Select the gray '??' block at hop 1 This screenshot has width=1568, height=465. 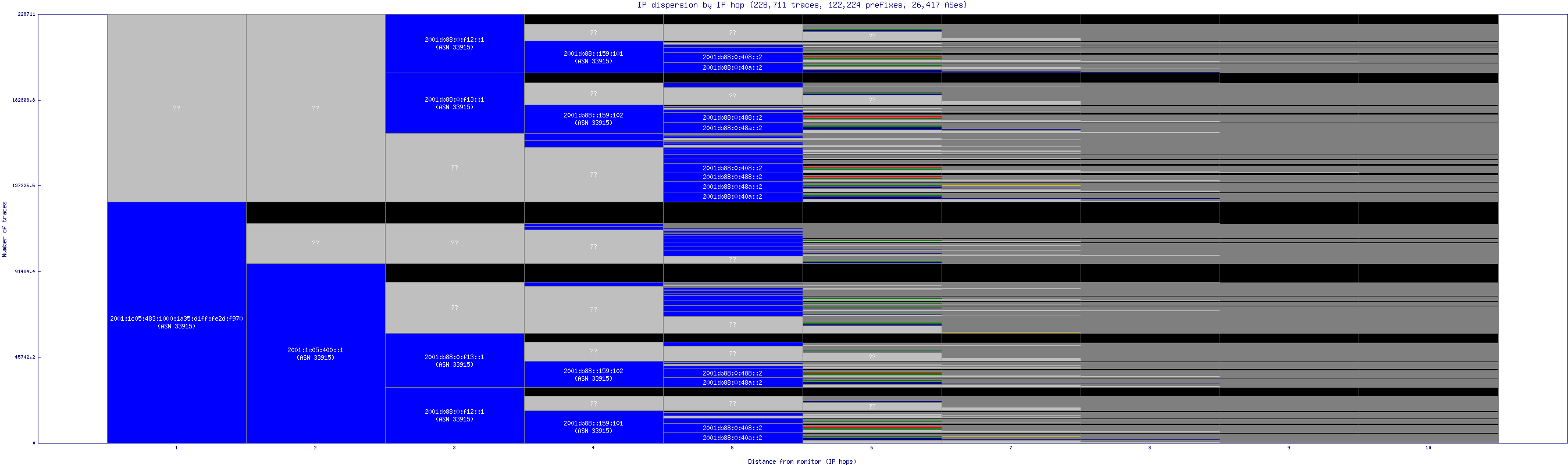coord(177,108)
